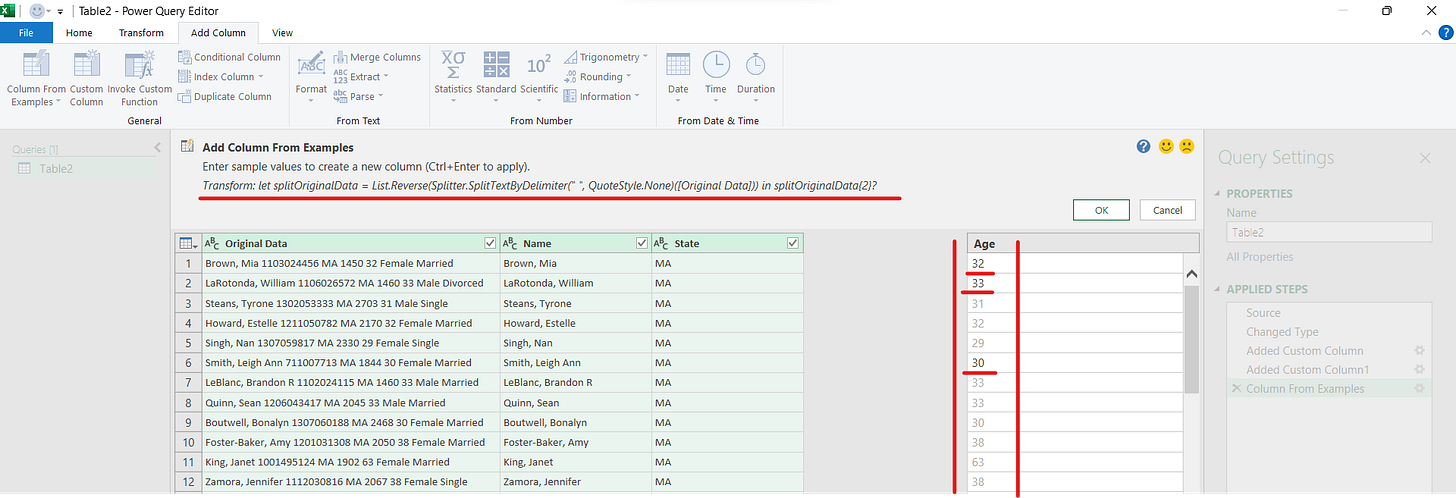This screenshot has width=1456, height=498.
Task: Click the Duplicate Column button
Action: (224, 97)
